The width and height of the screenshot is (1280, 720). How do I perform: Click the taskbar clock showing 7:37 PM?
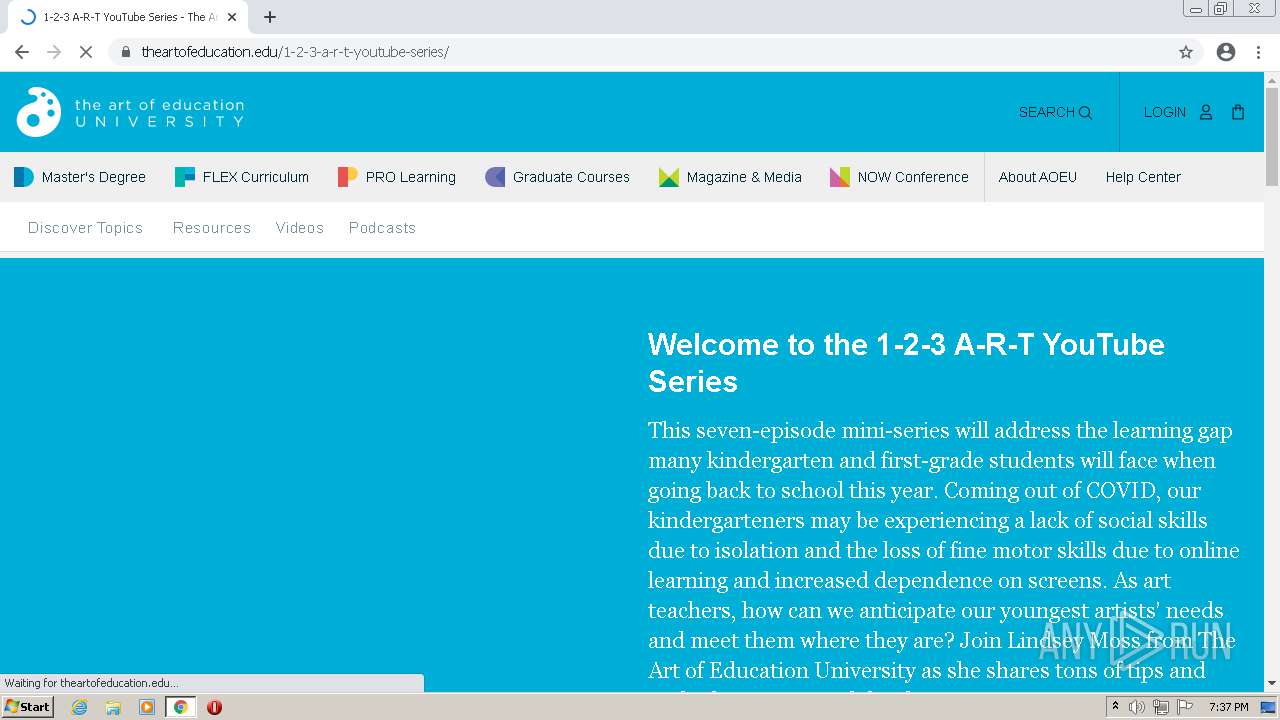1228,707
